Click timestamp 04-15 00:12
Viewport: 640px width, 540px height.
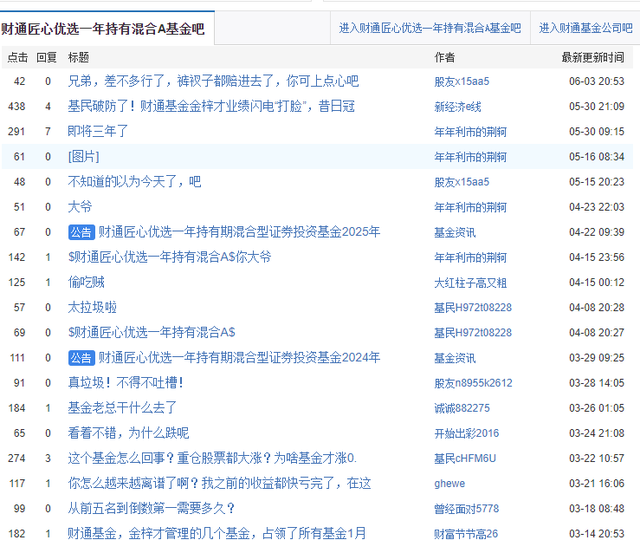click(x=597, y=283)
